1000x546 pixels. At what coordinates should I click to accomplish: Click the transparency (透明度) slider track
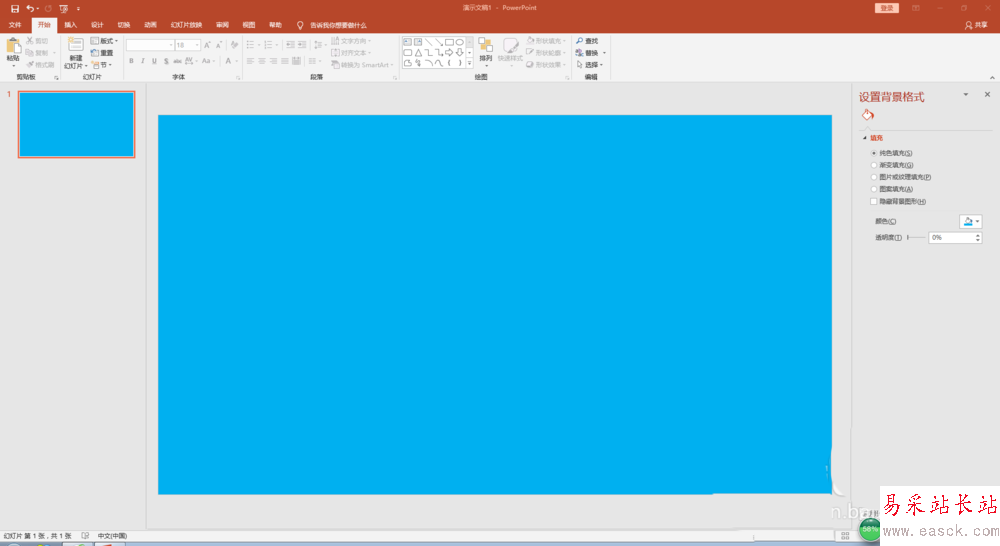pyautogui.click(x=916, y=237)
